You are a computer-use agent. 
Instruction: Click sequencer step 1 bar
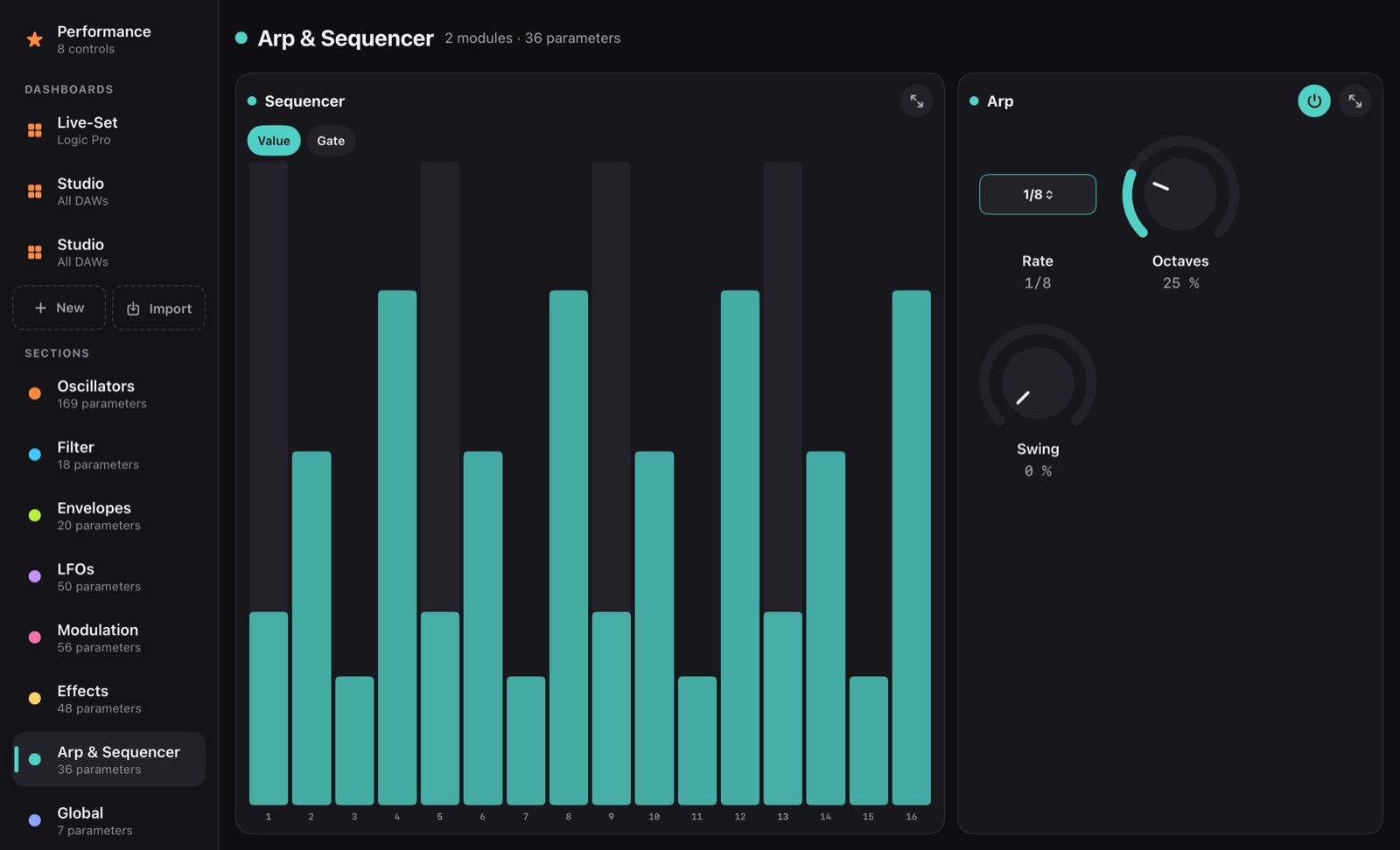point(269,708)
